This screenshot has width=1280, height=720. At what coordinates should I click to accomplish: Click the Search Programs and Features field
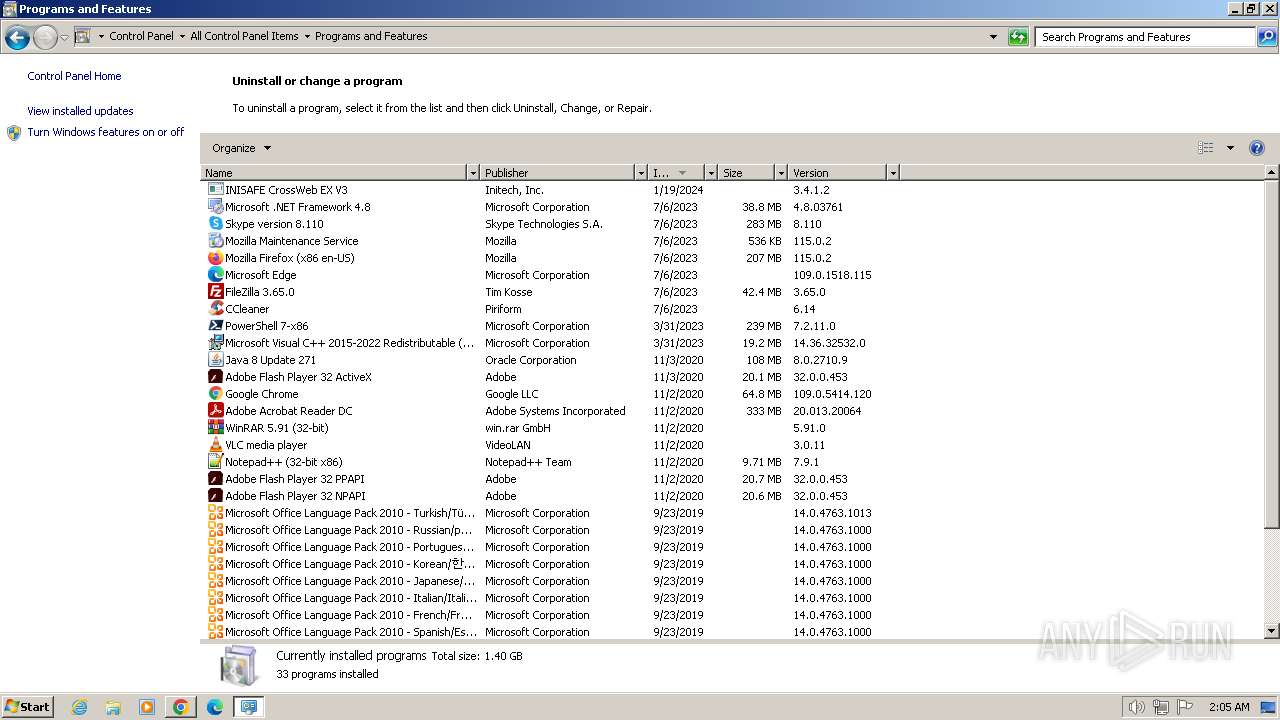(x=1145, y=37)
